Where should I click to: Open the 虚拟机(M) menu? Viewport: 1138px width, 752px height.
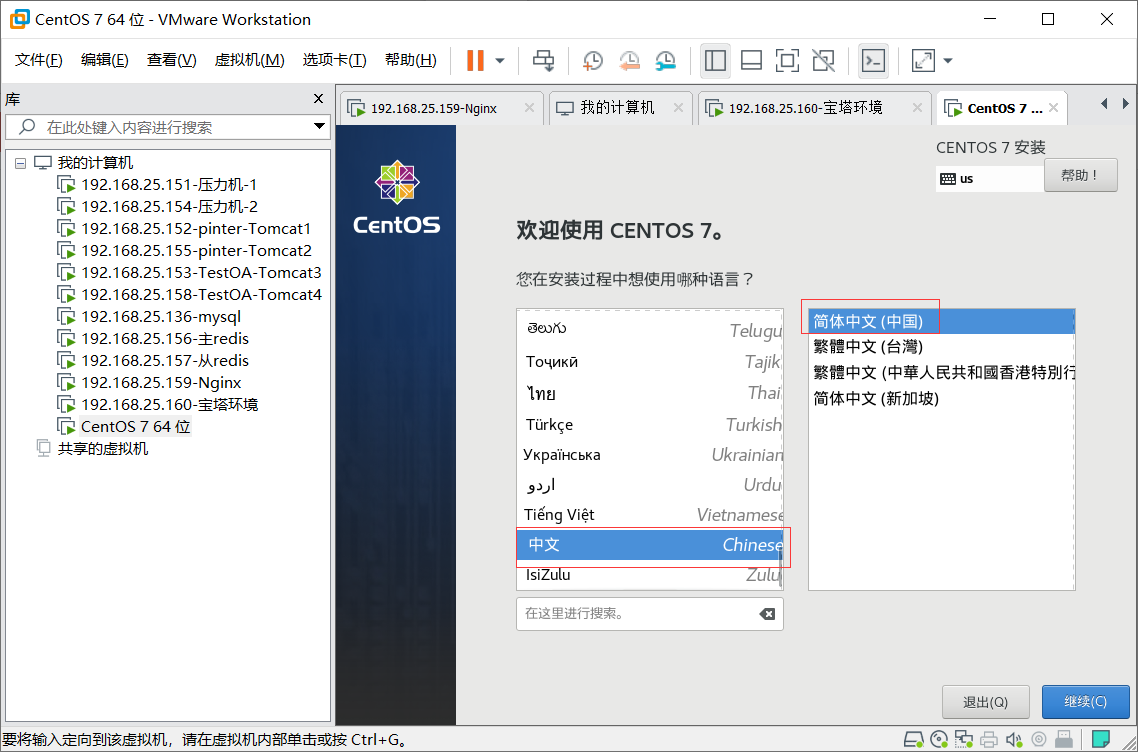pyautogui.click(x=249, y=60)
